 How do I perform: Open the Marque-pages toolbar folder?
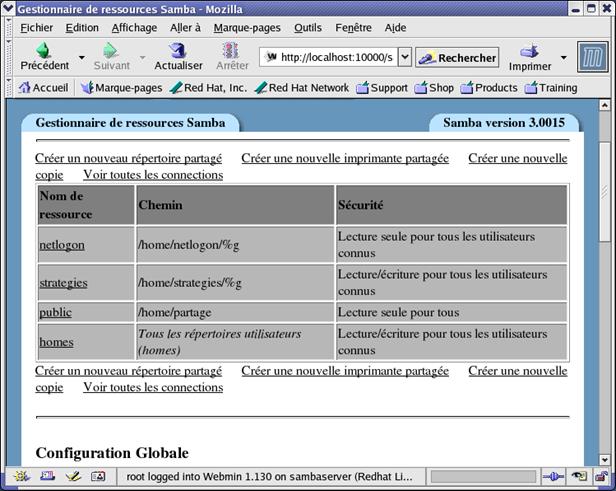pyautogui.click(x=121, y=88)
